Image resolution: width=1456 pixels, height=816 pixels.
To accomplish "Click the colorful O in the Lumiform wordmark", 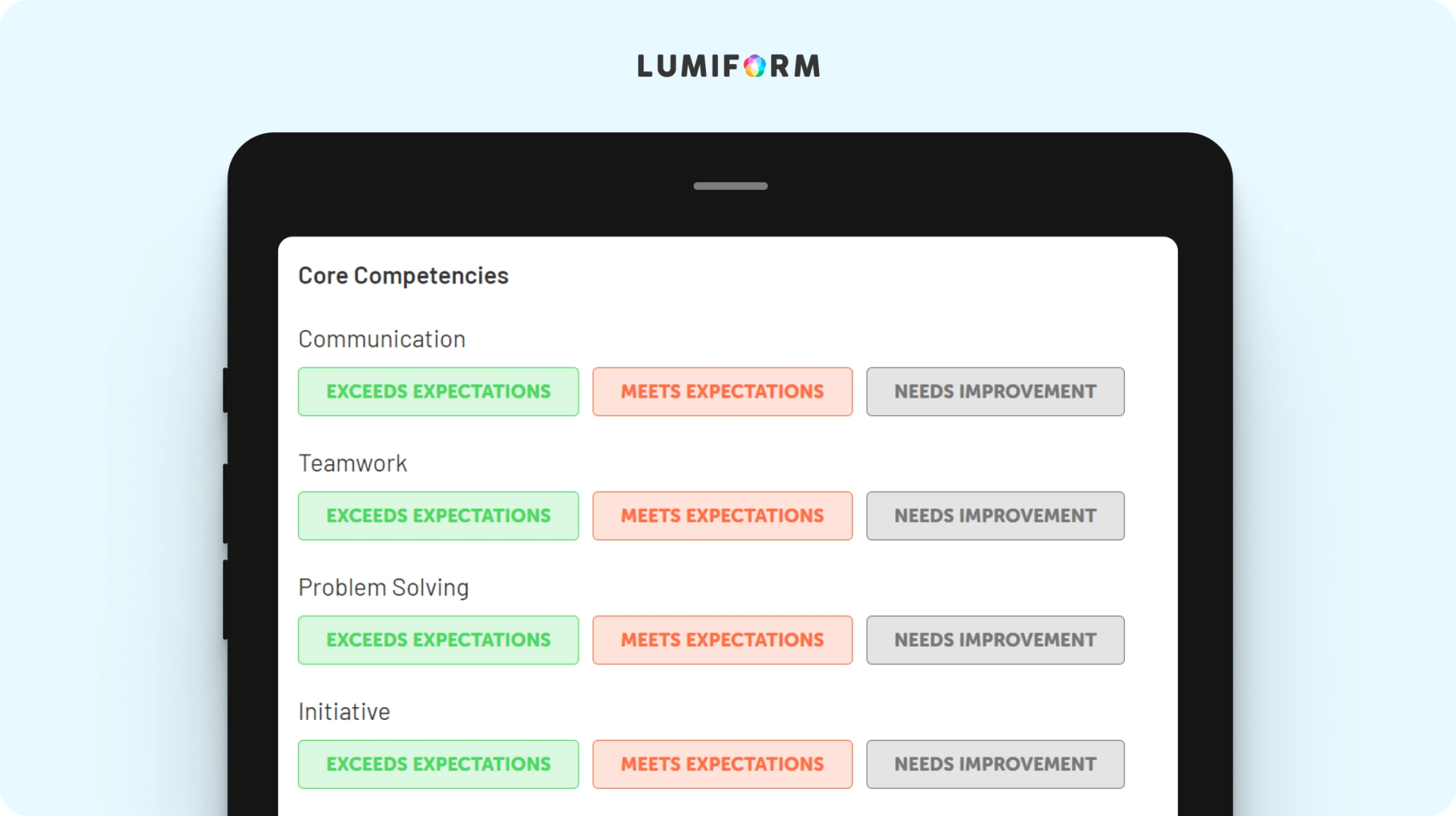I will pos(755,66).
